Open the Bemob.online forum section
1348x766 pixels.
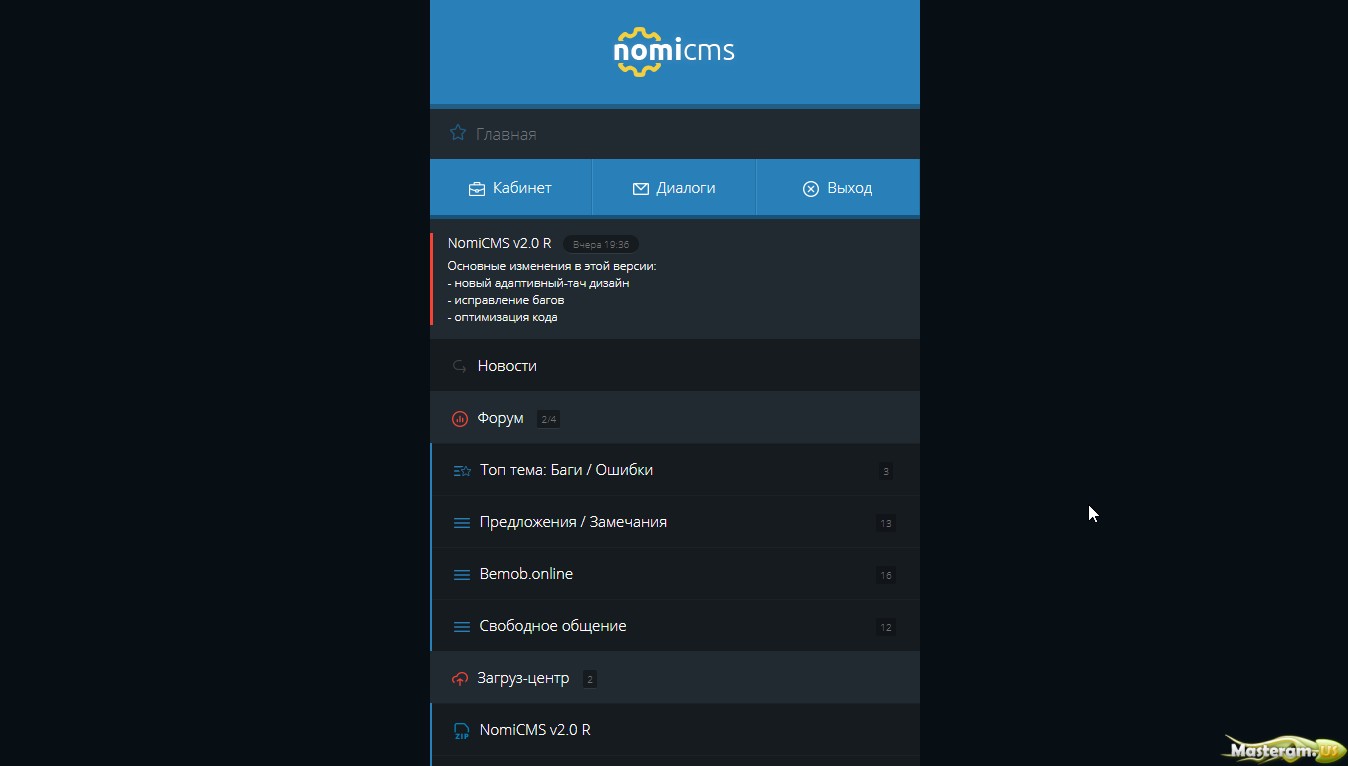(x=526, y=574)
